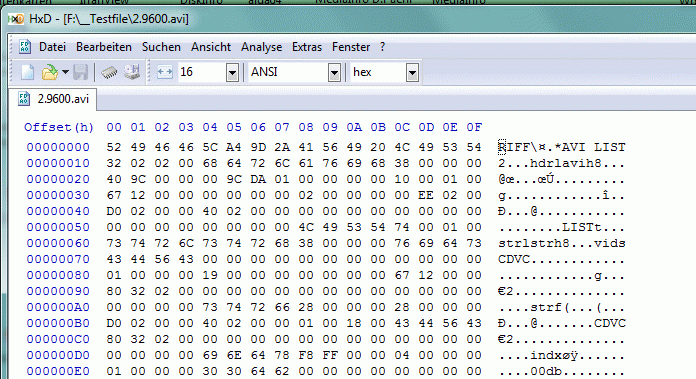Viewport: 696px width, 379px height.
Task: Click decoded text '2...hdrlavih8...'
Action: pyautogui.click(x=562, y=163)
